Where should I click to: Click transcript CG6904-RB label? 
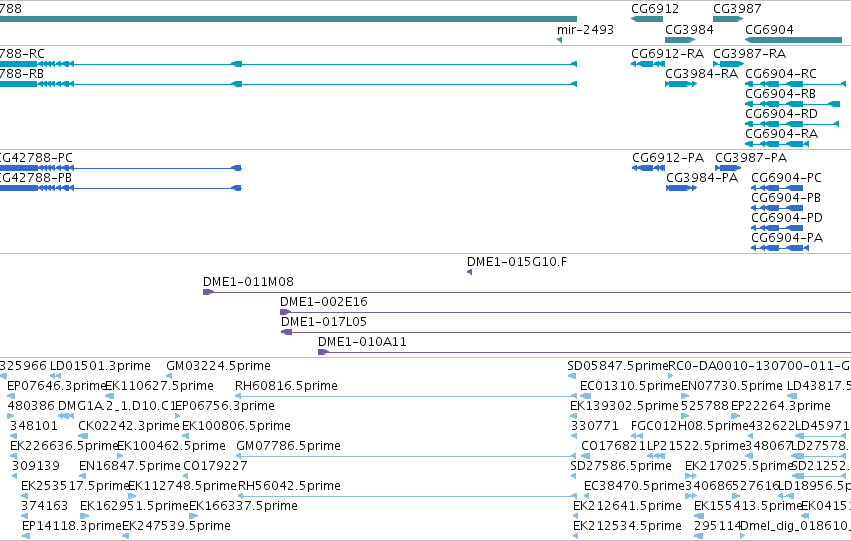[780, 94]
